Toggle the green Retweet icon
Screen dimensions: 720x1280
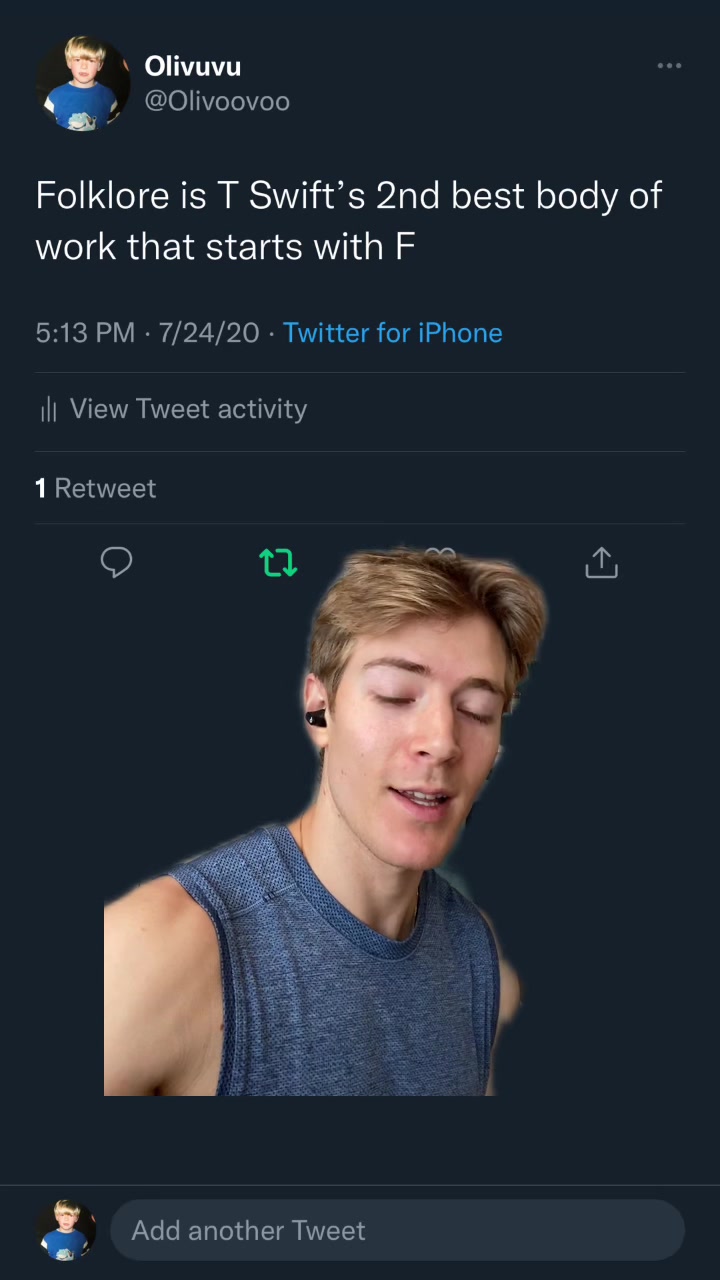[x=278, y=563]
